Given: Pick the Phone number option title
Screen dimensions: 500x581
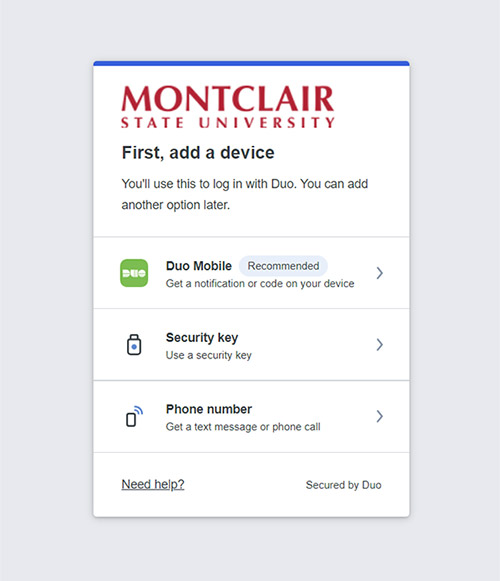Looking at the screenshot, I should pos(209,409).
